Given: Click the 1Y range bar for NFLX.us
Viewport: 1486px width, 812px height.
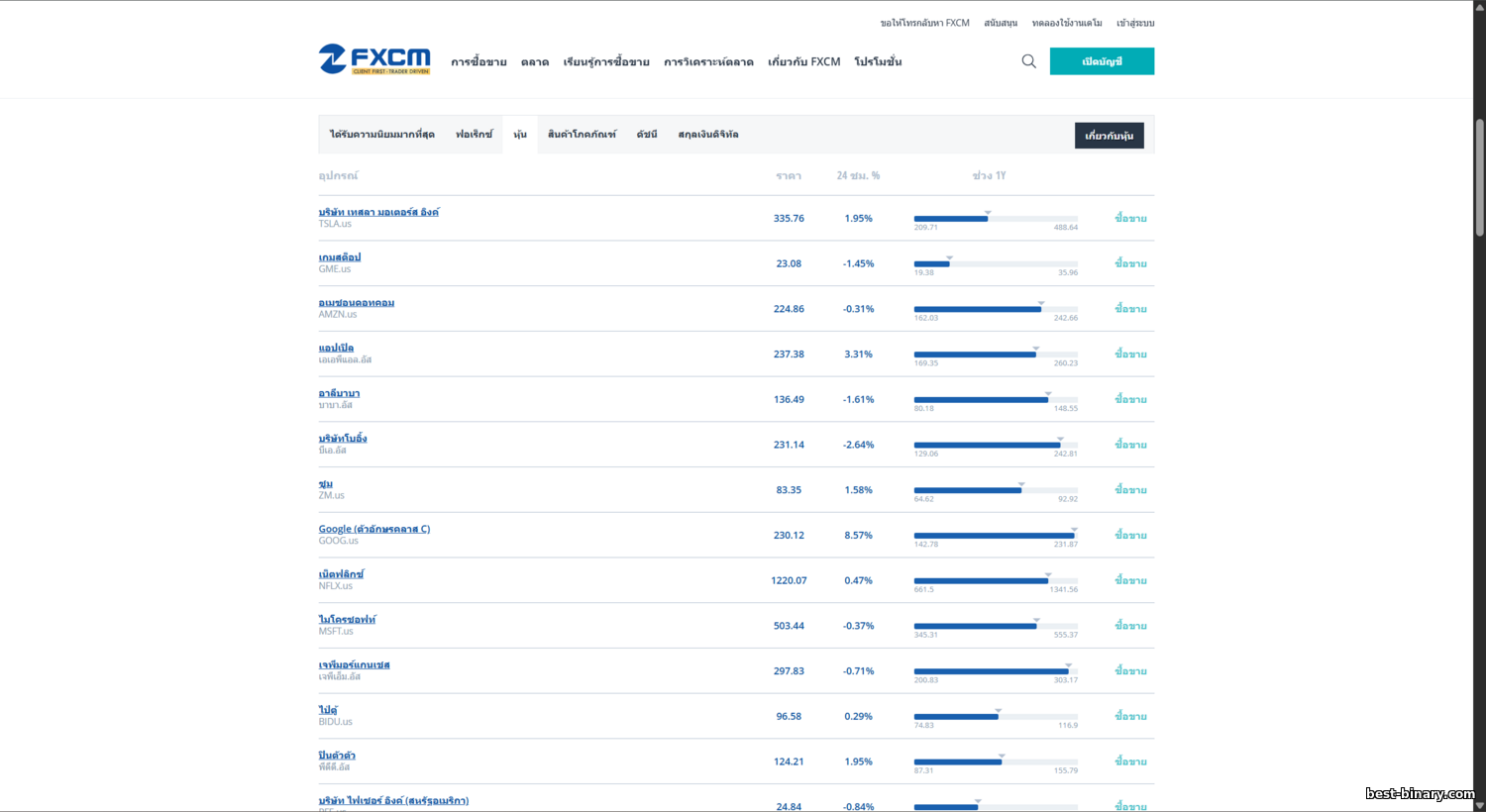Looking at the screenshot, I should click(x=995, y=581).
